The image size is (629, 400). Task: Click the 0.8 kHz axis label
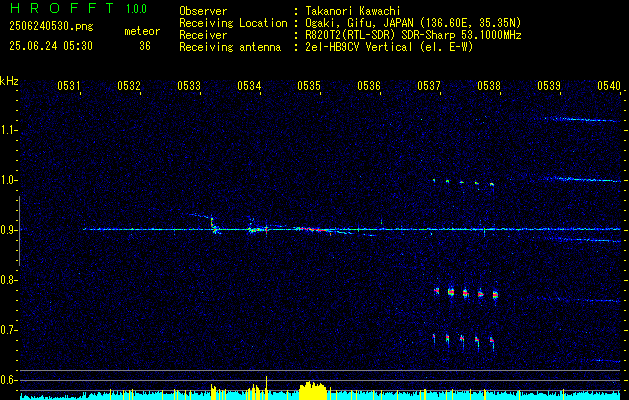coord(6,280)
